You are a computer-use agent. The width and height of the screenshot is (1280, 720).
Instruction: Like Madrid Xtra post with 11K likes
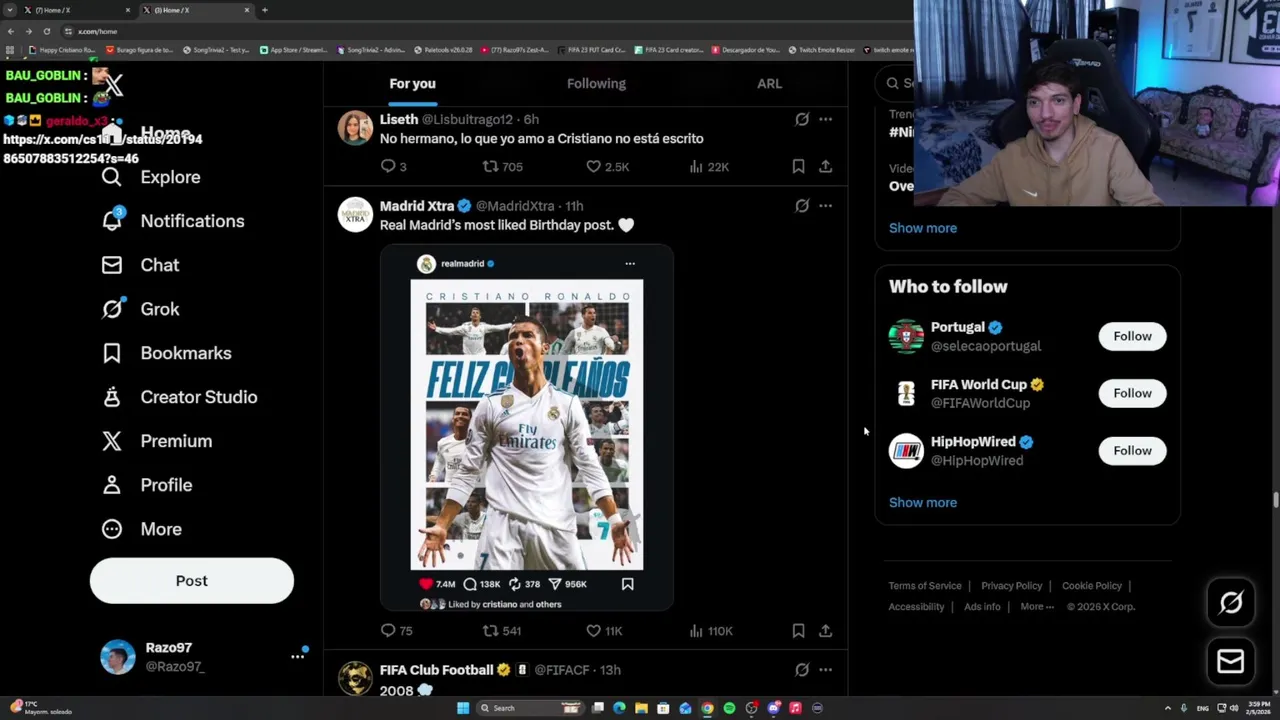pyautogui.click(x=604, y=630)
